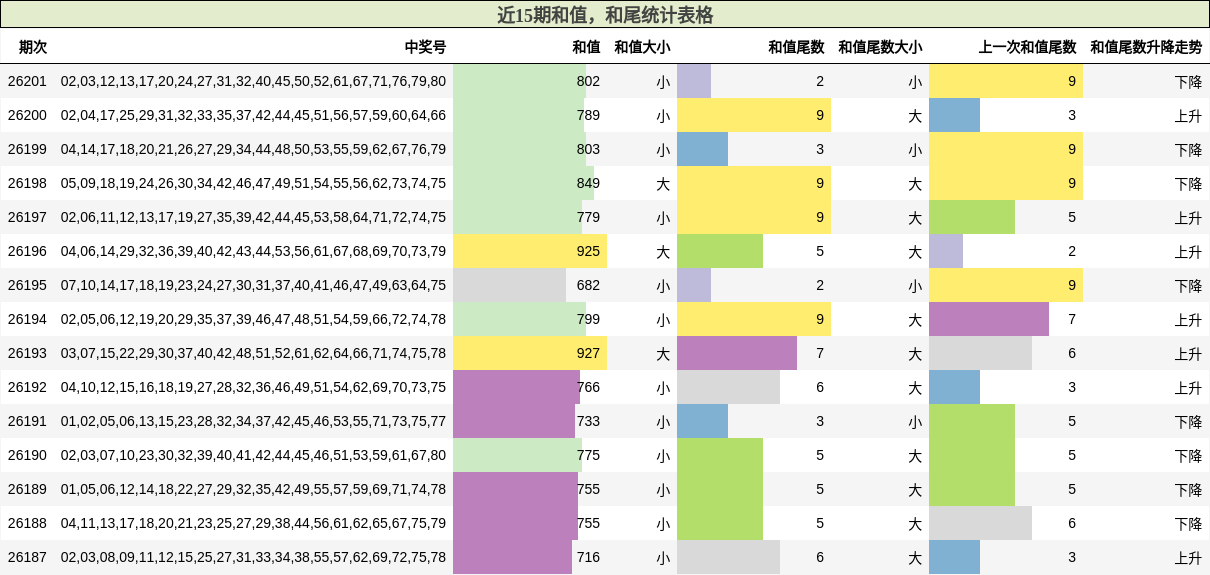
Task: Click period number 26198
Action: (x=27, y=183)
